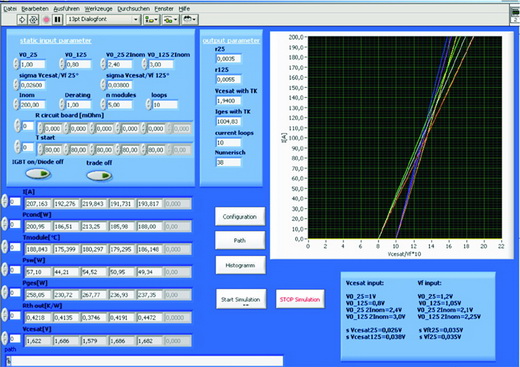
Task: Open the Datei menu
Action: click(10, 9)
